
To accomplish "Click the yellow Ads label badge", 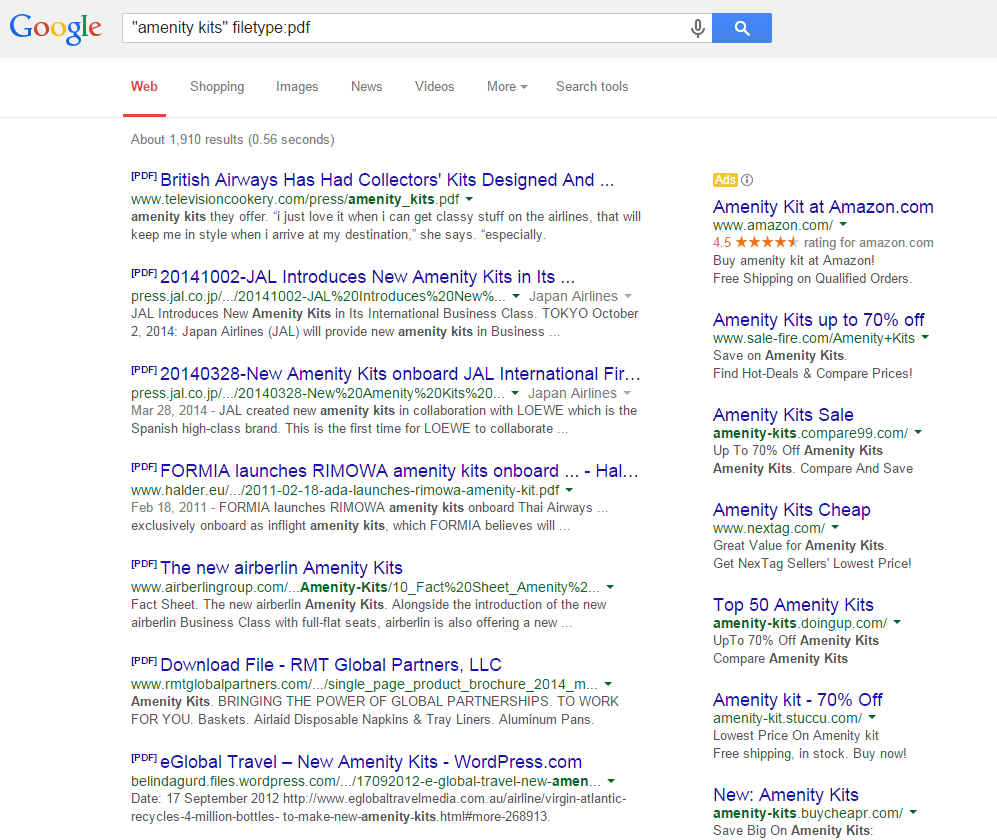I will [725, 180].
